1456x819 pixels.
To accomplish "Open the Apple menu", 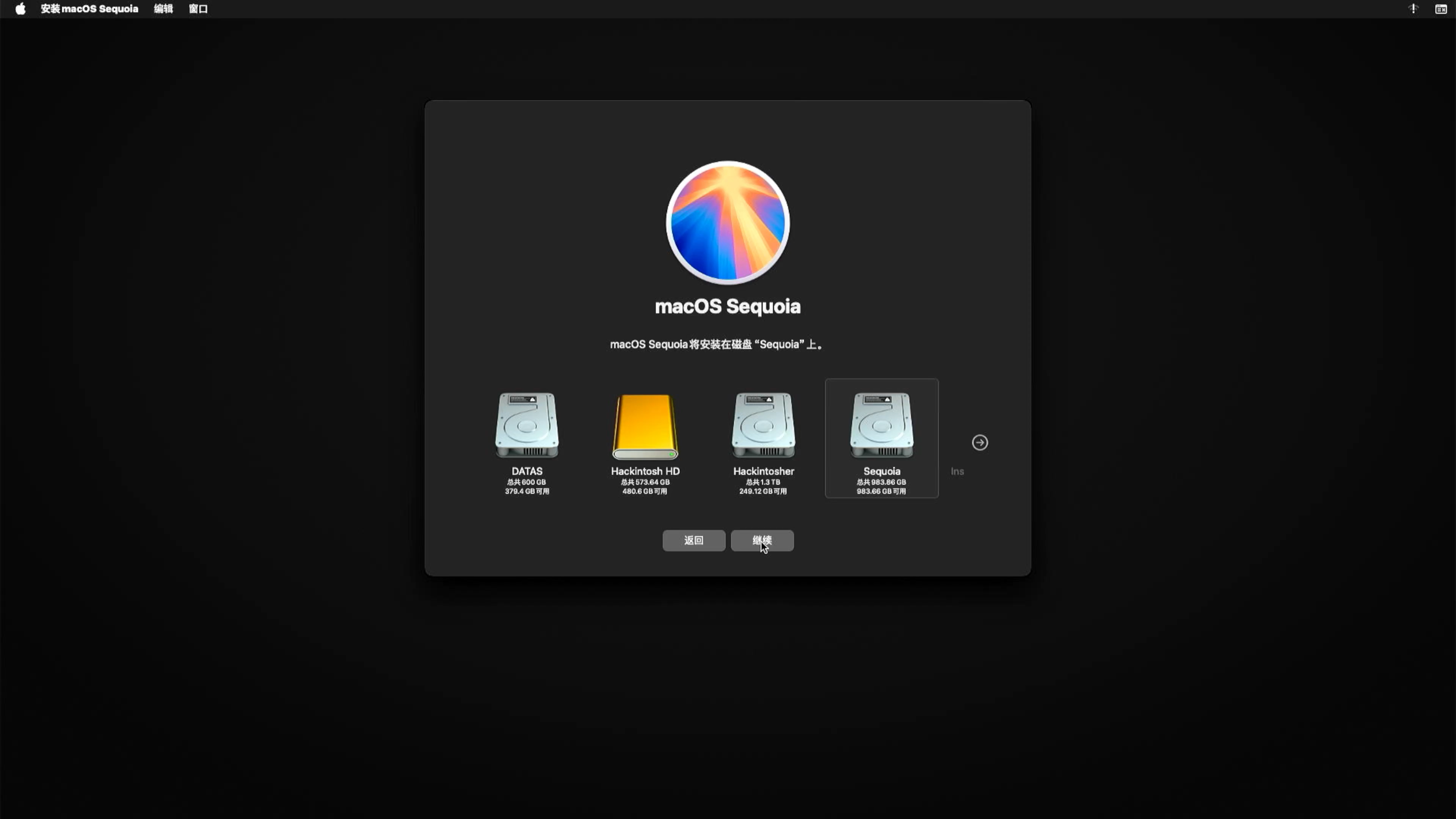I will tap(20, 8).
